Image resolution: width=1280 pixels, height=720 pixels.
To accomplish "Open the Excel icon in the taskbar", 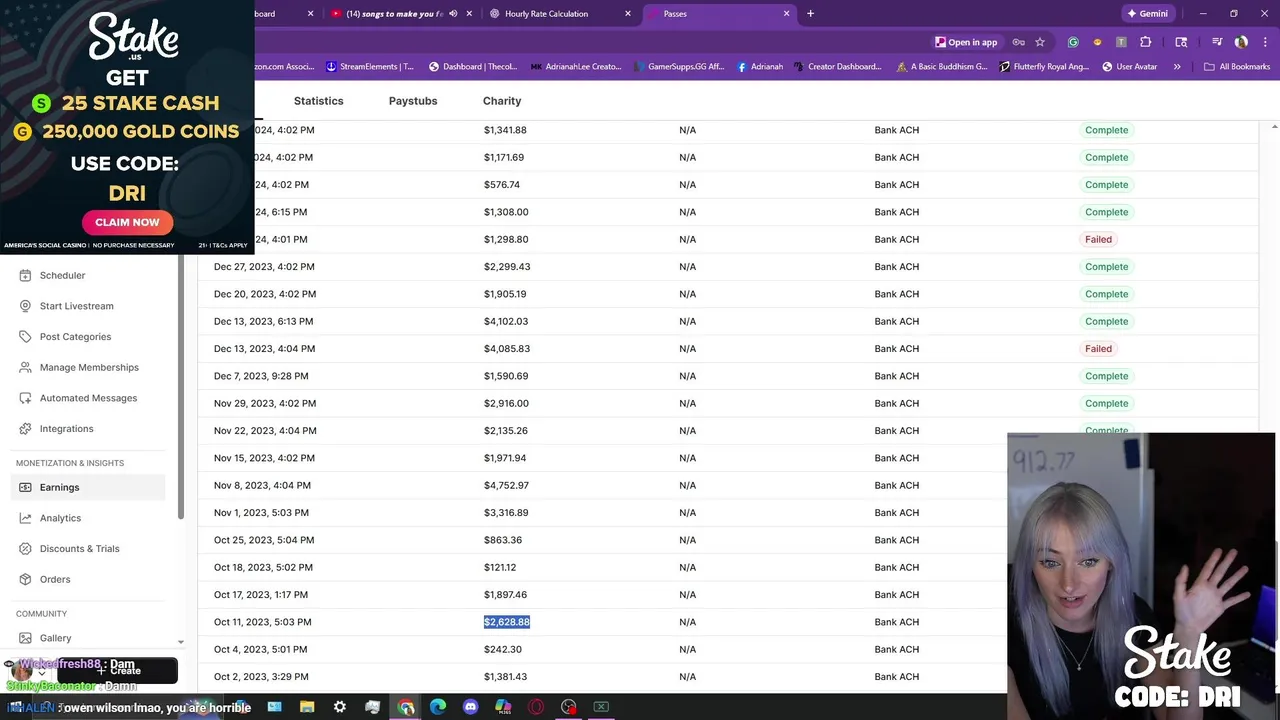I will (x=601, y=707).
